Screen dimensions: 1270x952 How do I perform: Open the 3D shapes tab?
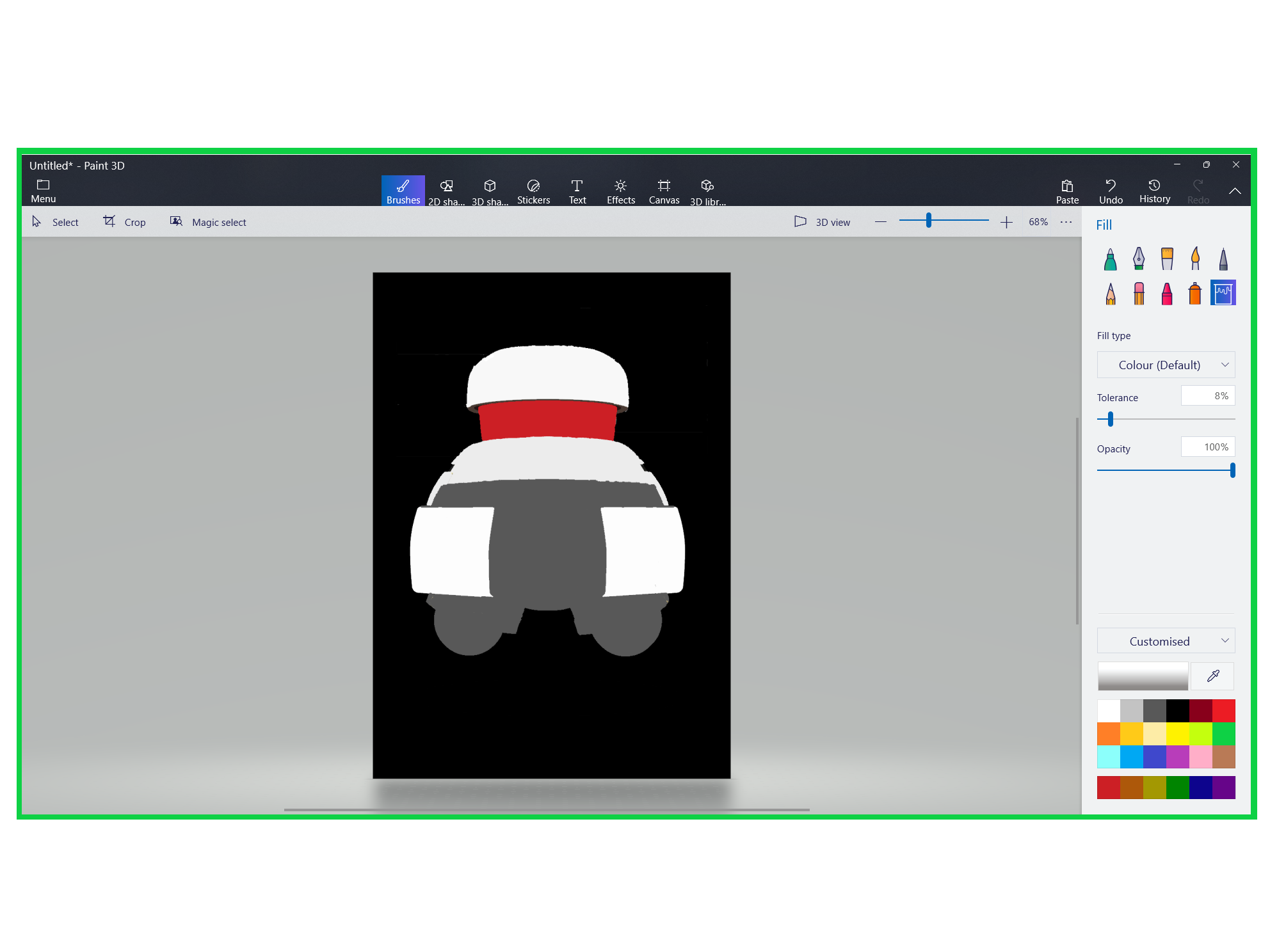pos(490,191)
